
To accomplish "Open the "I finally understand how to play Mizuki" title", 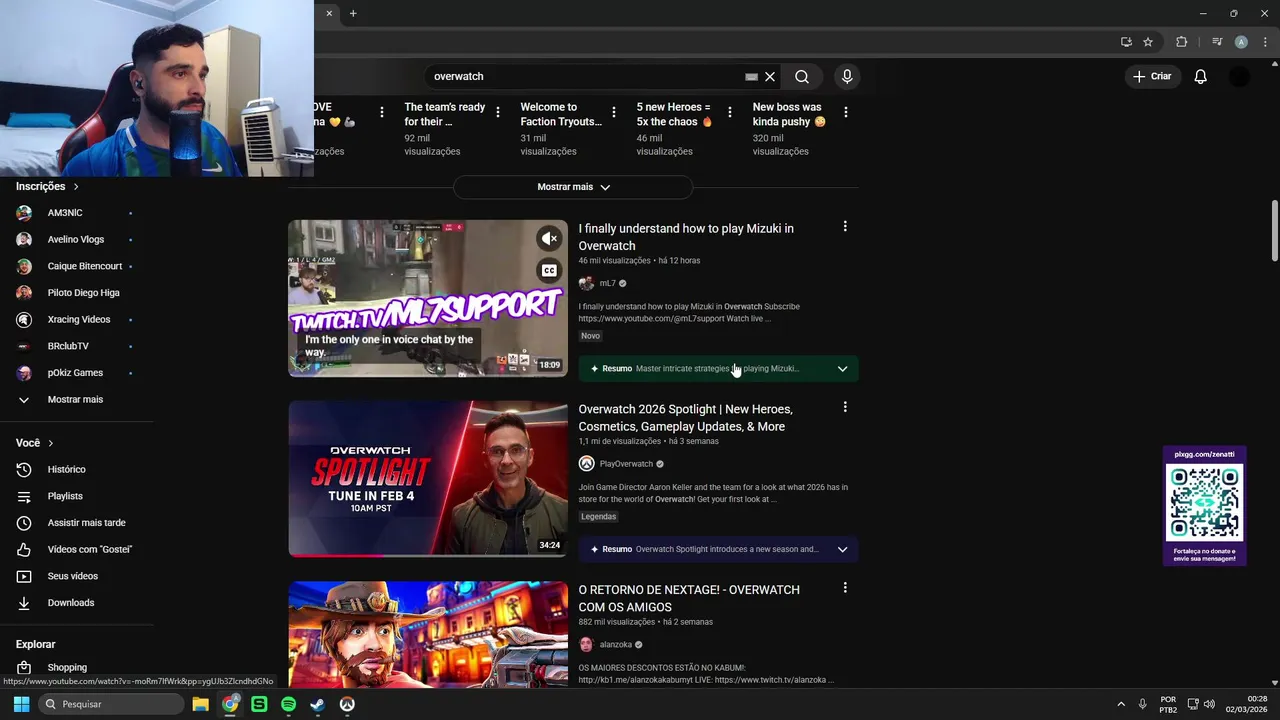I will [x=686, y=237].
